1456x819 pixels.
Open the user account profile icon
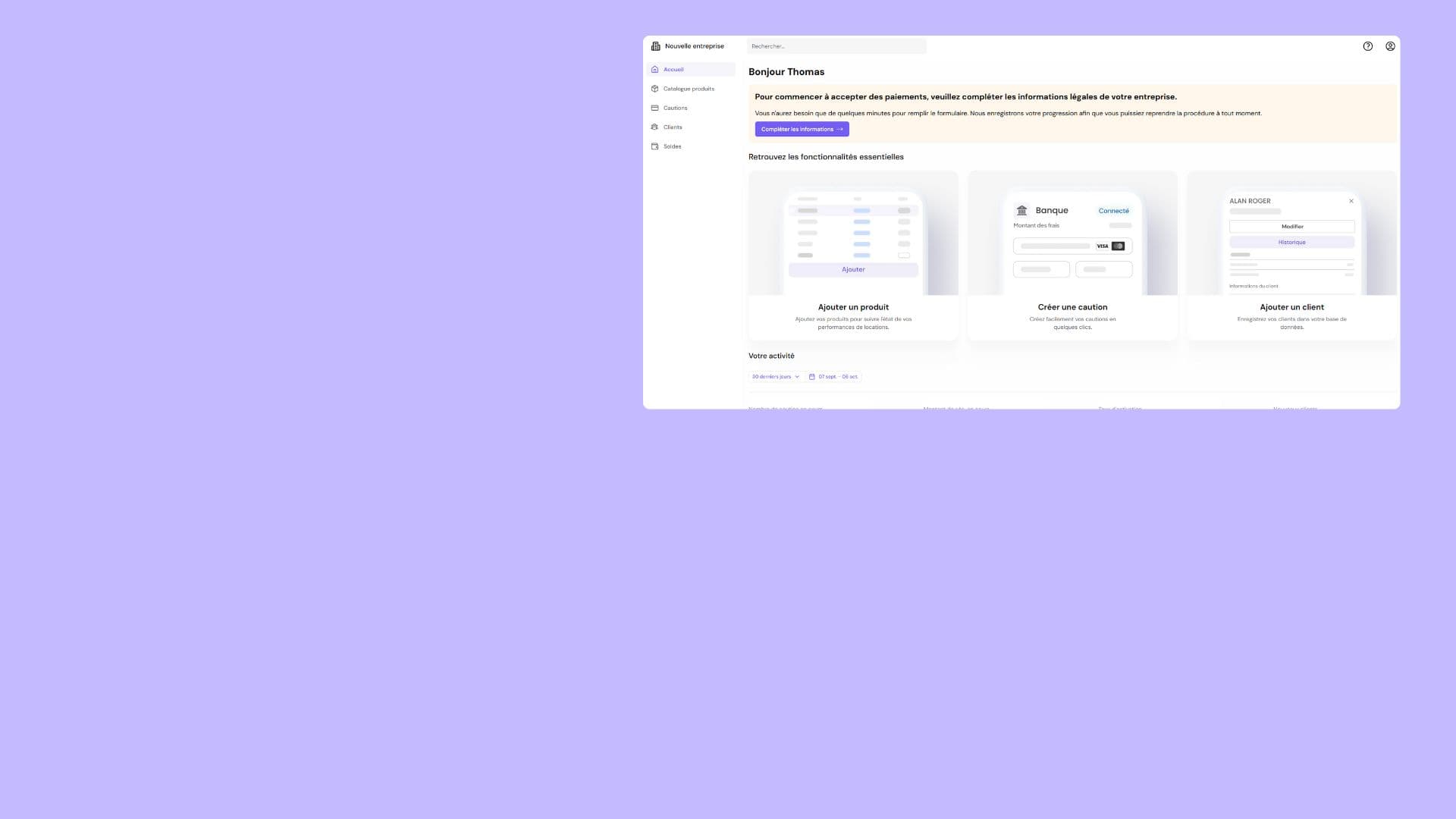tap(1390, 46)
